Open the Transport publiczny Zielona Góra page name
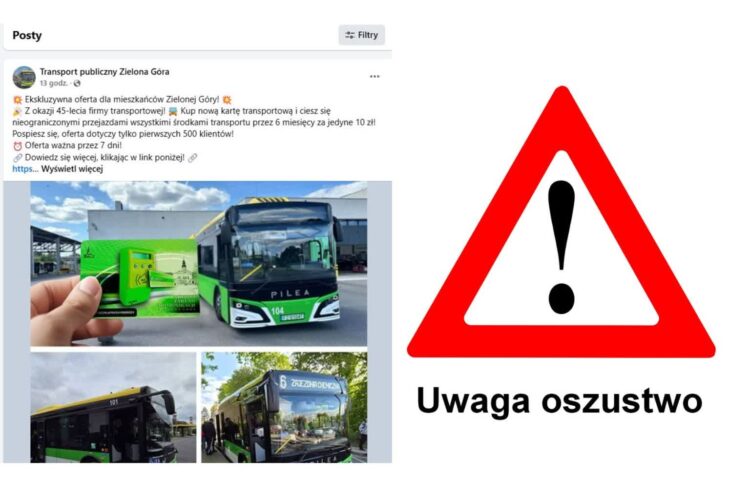 (104, 72)
